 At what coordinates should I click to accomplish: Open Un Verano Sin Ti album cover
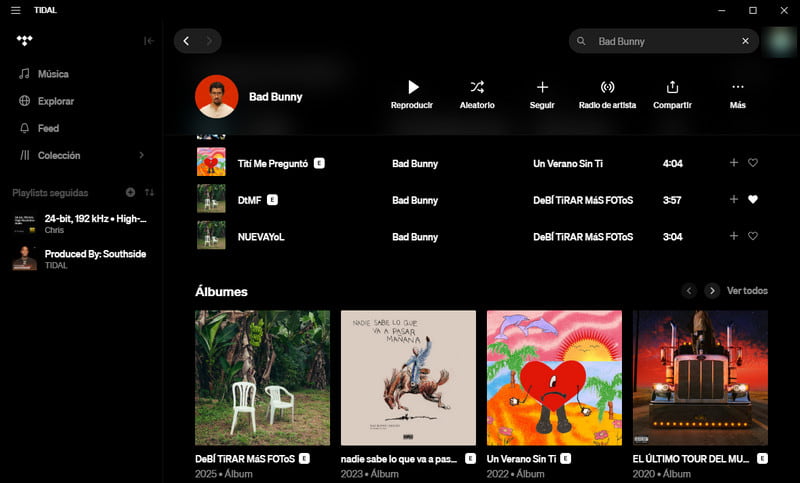click(x=554, y=378)
